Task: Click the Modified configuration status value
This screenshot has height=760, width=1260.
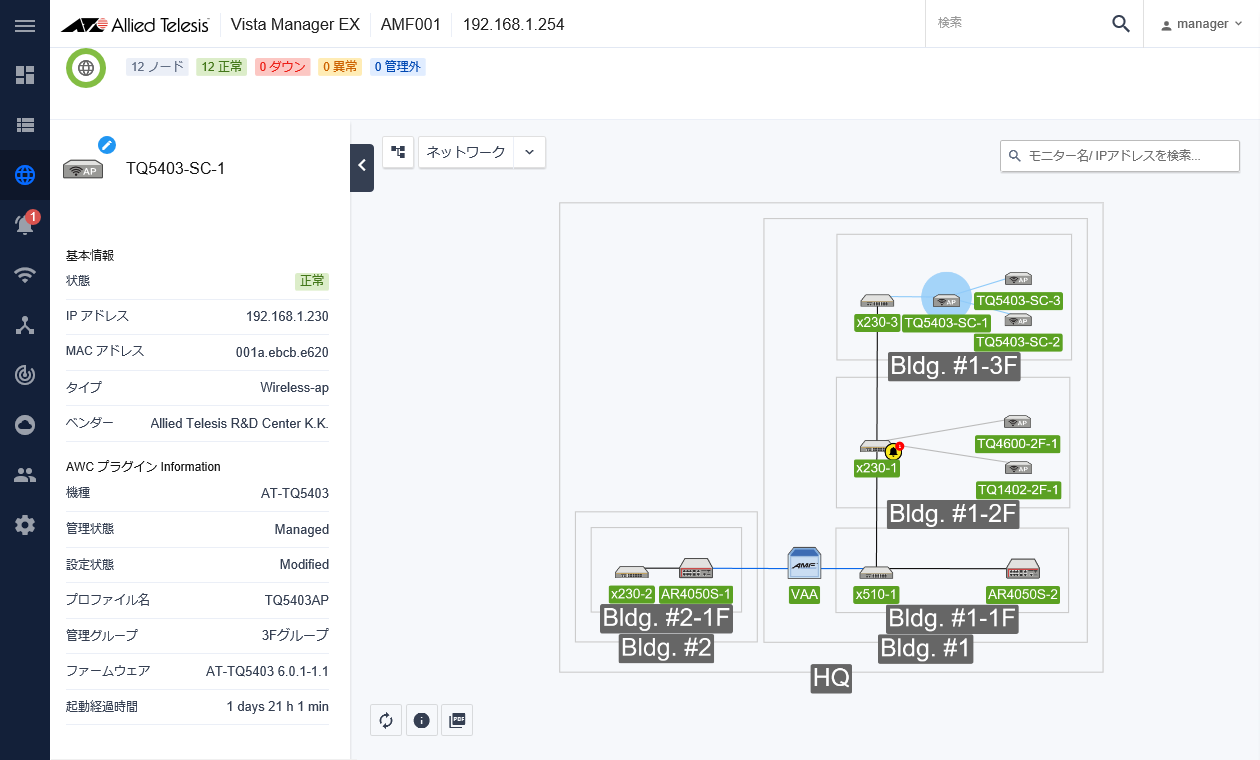Action: click(x=304, y=564)
